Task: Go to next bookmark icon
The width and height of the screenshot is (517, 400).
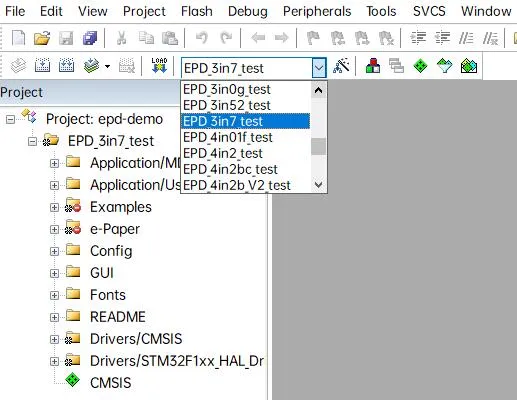Action: (x=362, y=38)
